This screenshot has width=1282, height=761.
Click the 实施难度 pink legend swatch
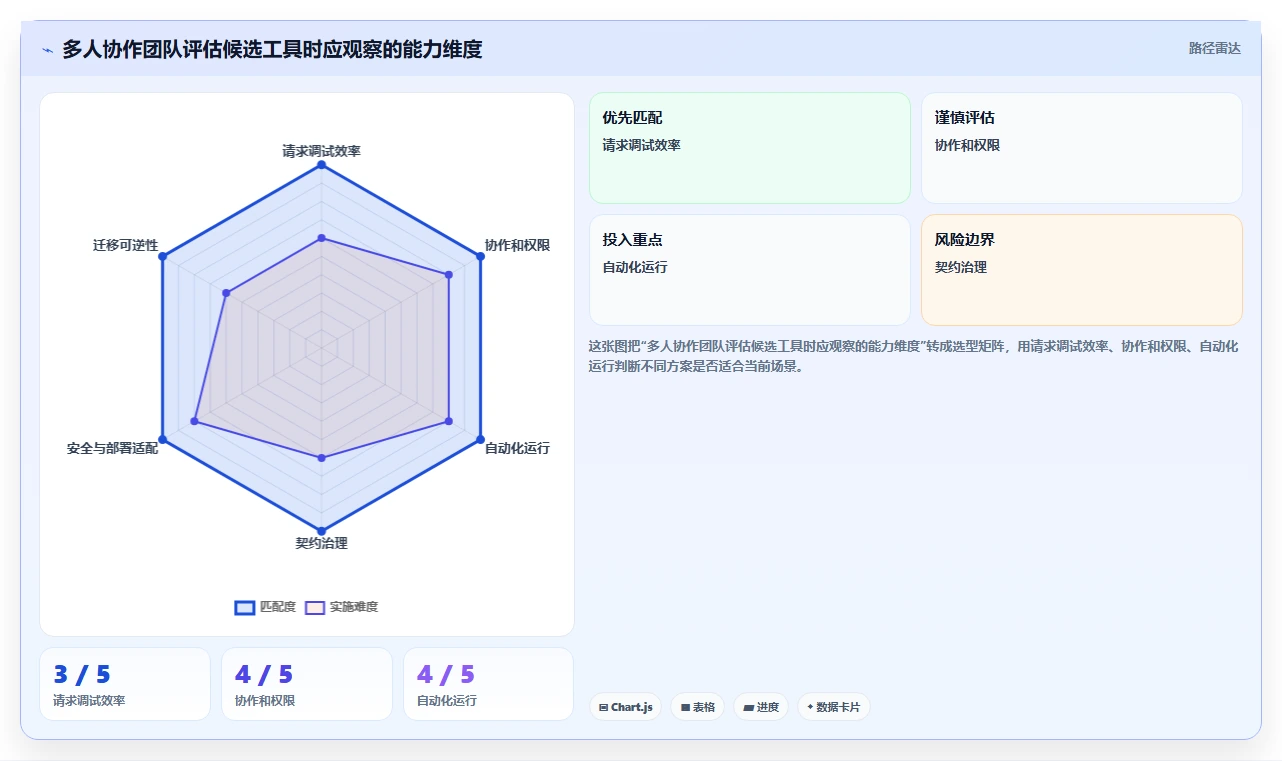[x=315, y=607]
